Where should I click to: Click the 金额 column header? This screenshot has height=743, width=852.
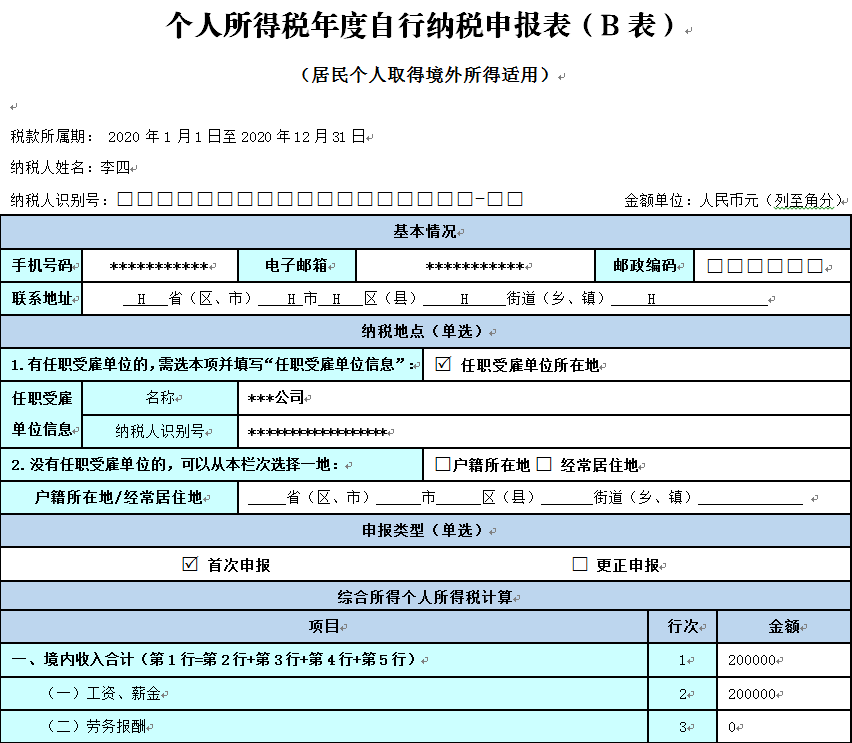tap(784, 626)
